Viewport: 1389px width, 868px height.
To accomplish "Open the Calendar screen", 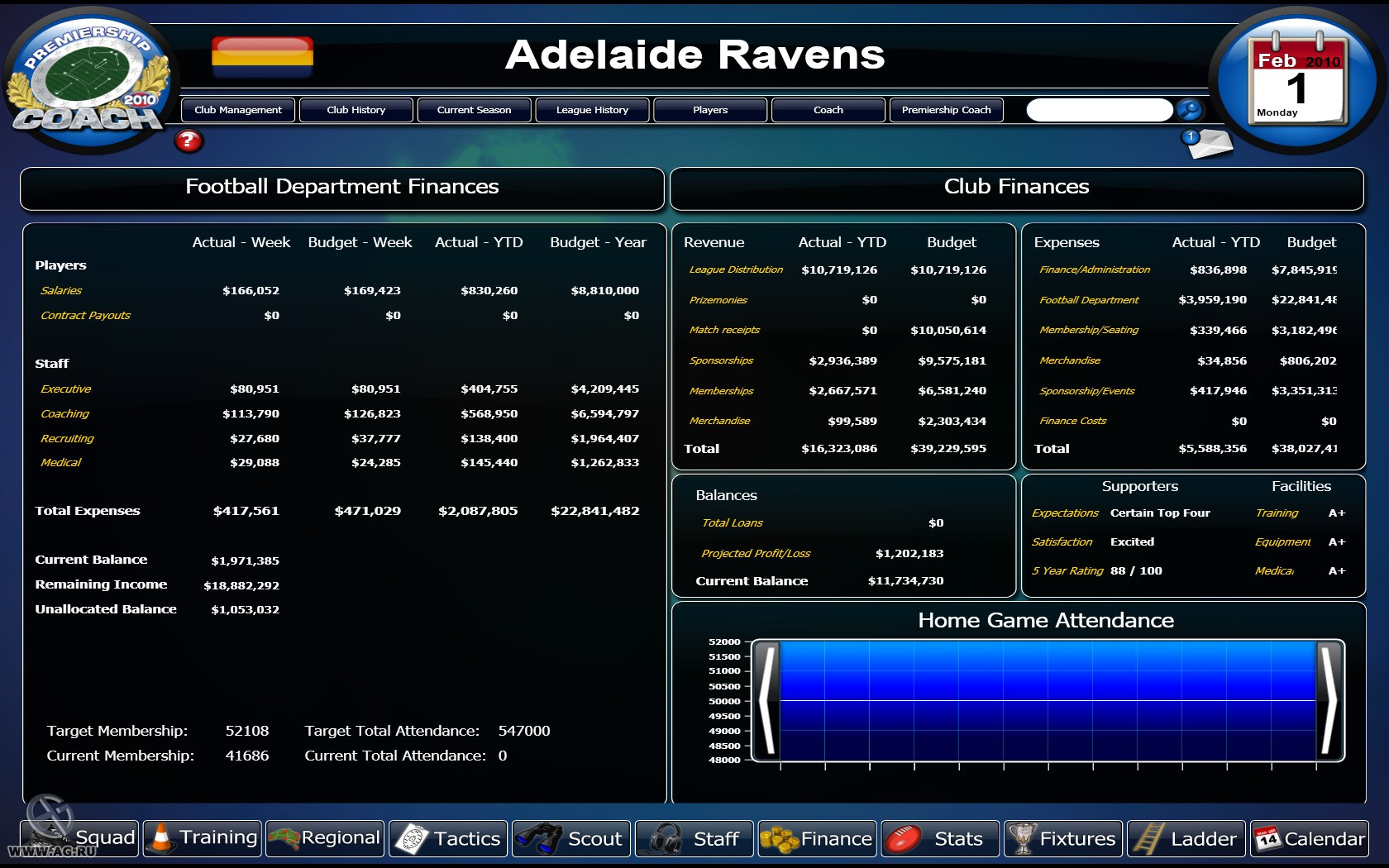I will [1310, 838].
